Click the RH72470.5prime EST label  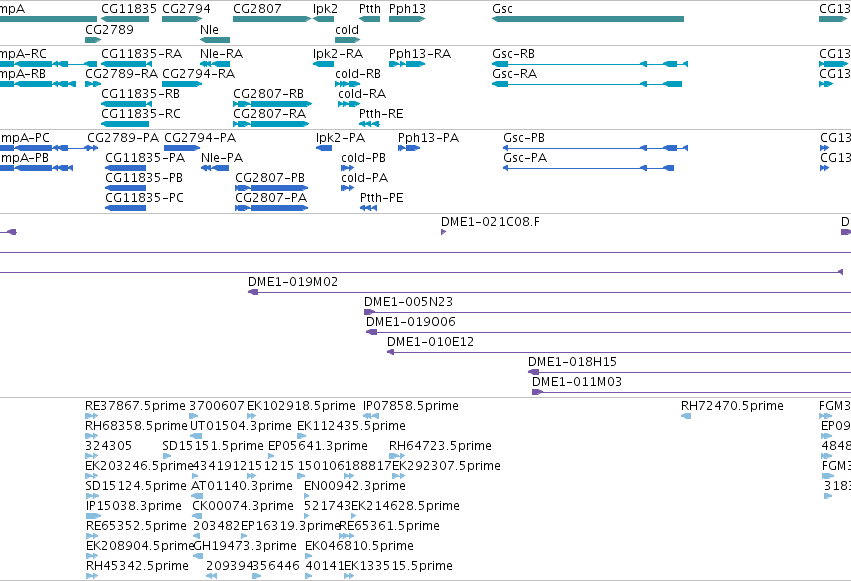[732, 406]
